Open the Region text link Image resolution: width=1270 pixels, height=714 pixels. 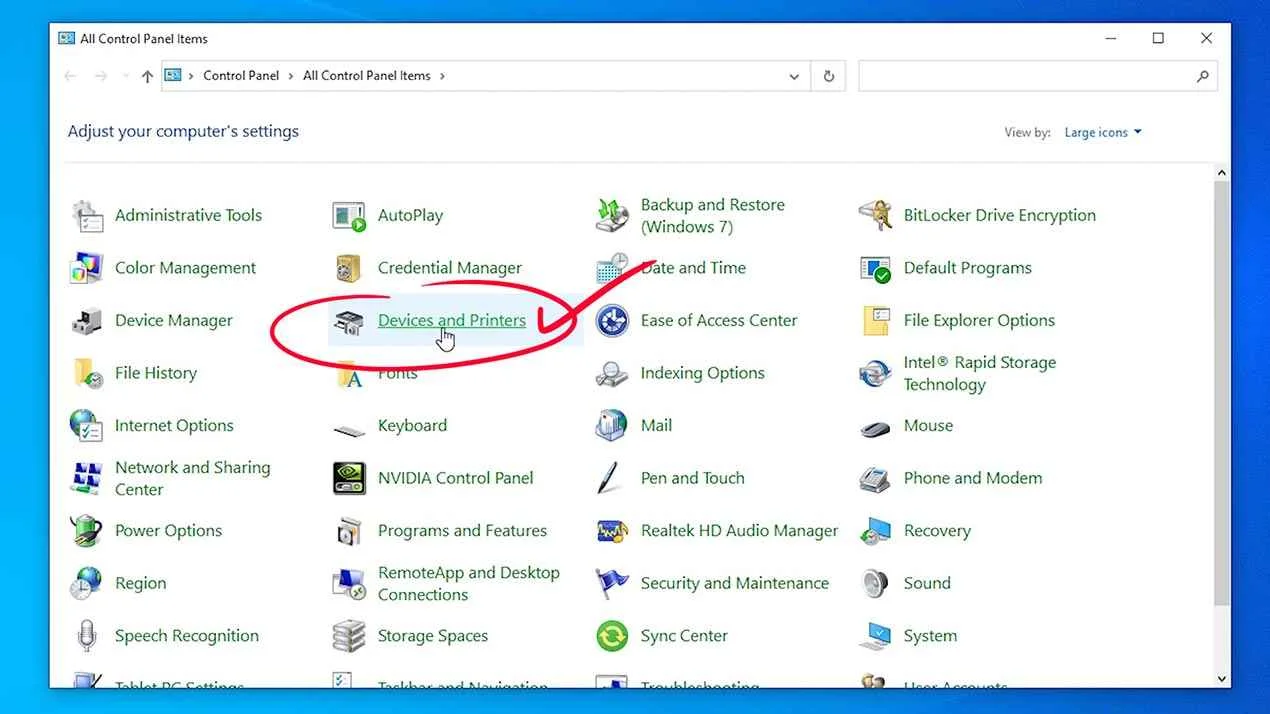click(x=140, y=584)
